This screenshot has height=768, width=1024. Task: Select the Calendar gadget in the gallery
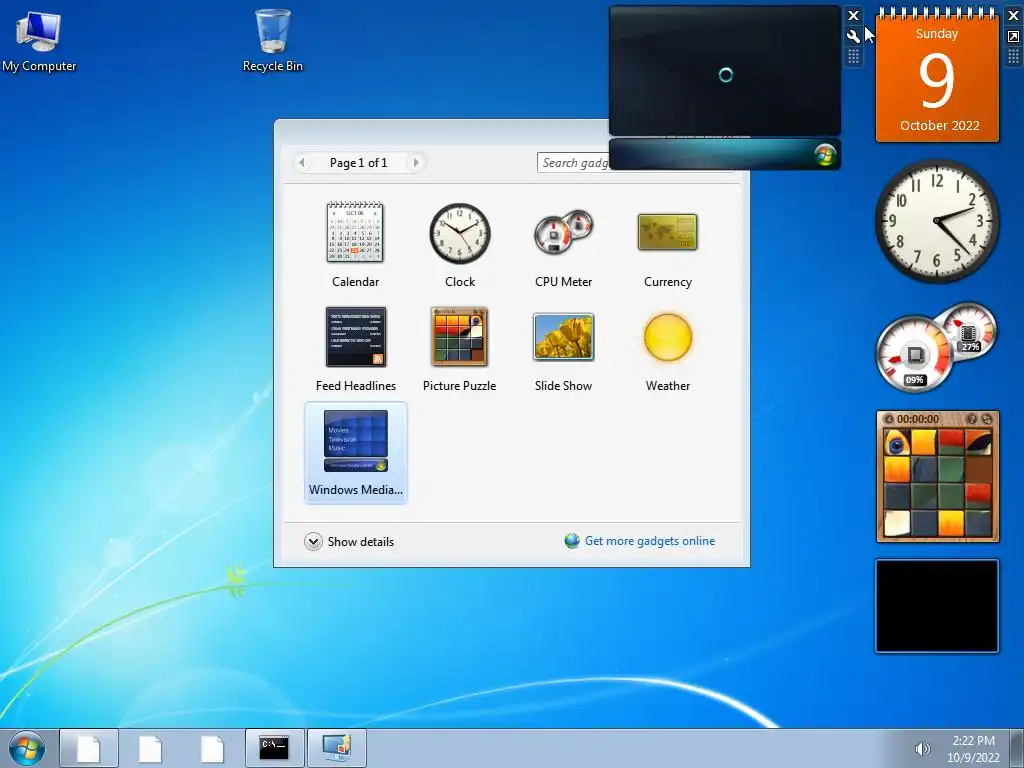(355, 232)
